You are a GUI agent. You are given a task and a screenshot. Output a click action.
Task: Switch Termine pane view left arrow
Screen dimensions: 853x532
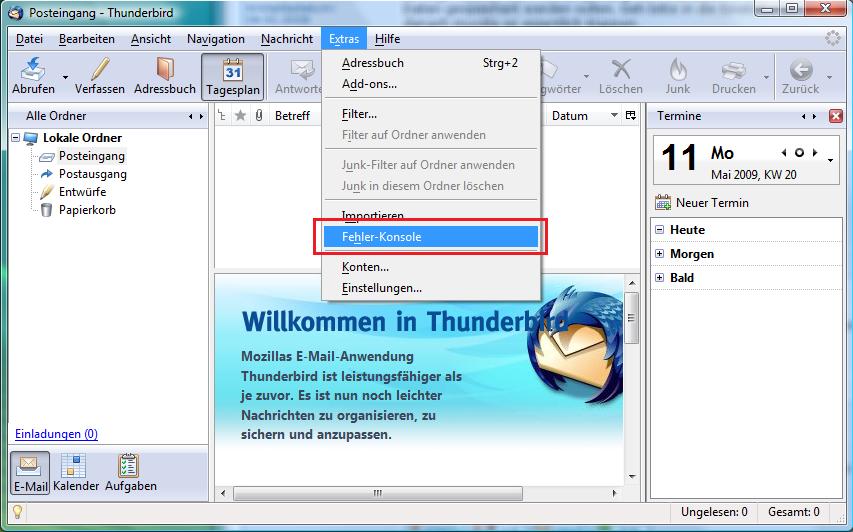[803, 116]
